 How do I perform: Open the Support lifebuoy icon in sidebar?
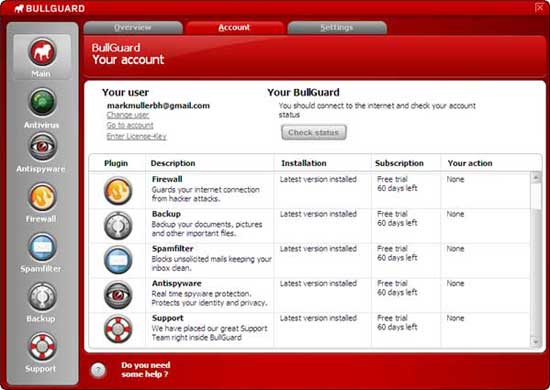pyautogui.click(x=42, y=347)
